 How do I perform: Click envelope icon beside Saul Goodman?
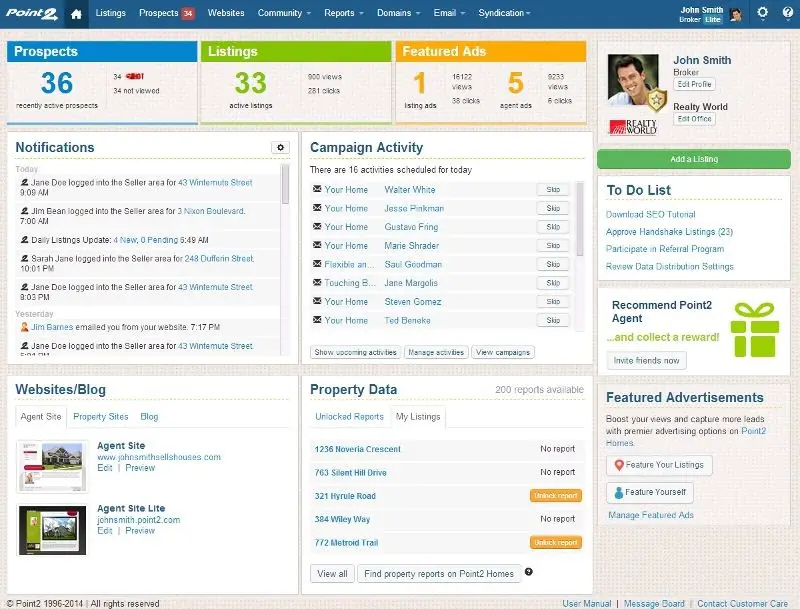[317, 264]
